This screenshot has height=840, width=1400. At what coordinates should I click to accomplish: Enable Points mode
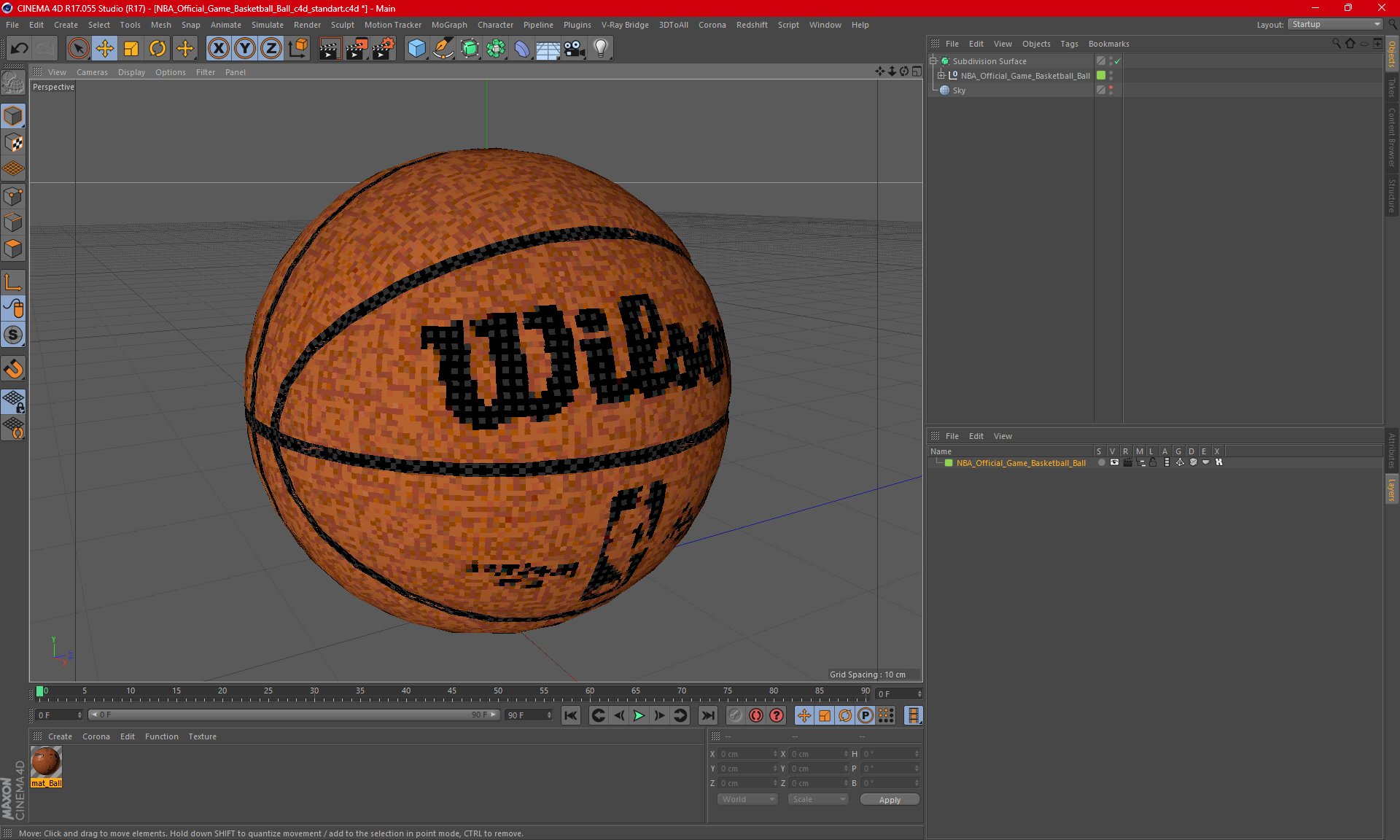[13, 196]
